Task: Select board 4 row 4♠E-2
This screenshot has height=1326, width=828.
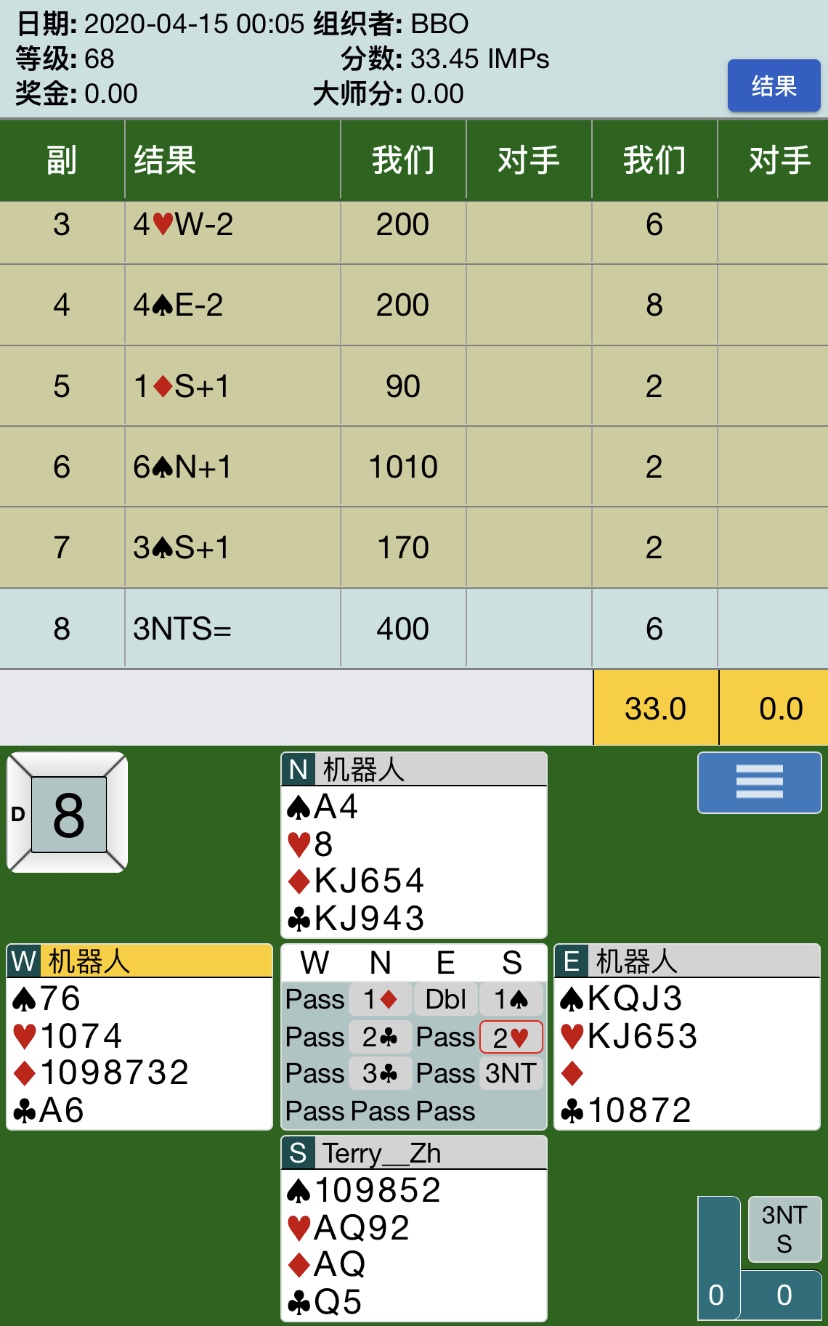Action: click(x=414, y=305)
